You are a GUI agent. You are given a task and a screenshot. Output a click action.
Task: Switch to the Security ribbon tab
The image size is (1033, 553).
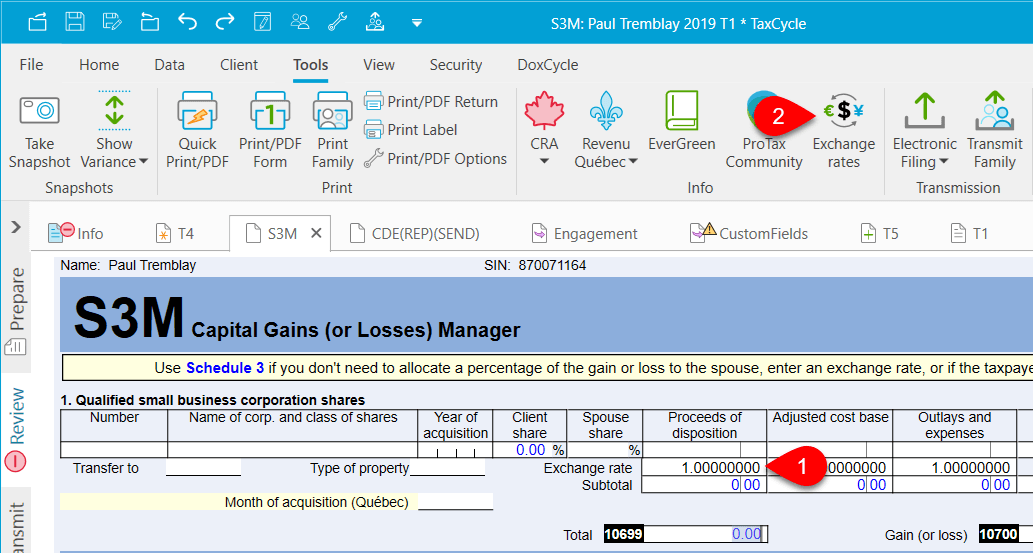[x=456, y=65]
